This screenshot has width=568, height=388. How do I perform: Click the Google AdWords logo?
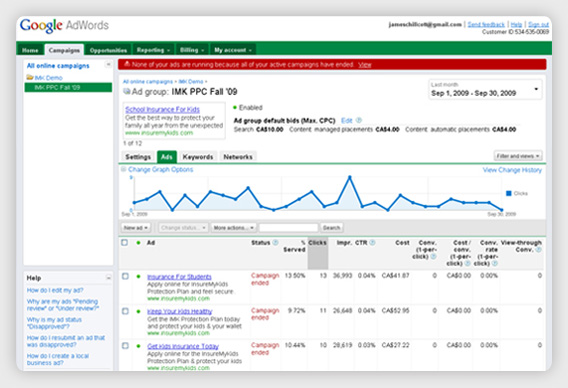pos(64,26)
